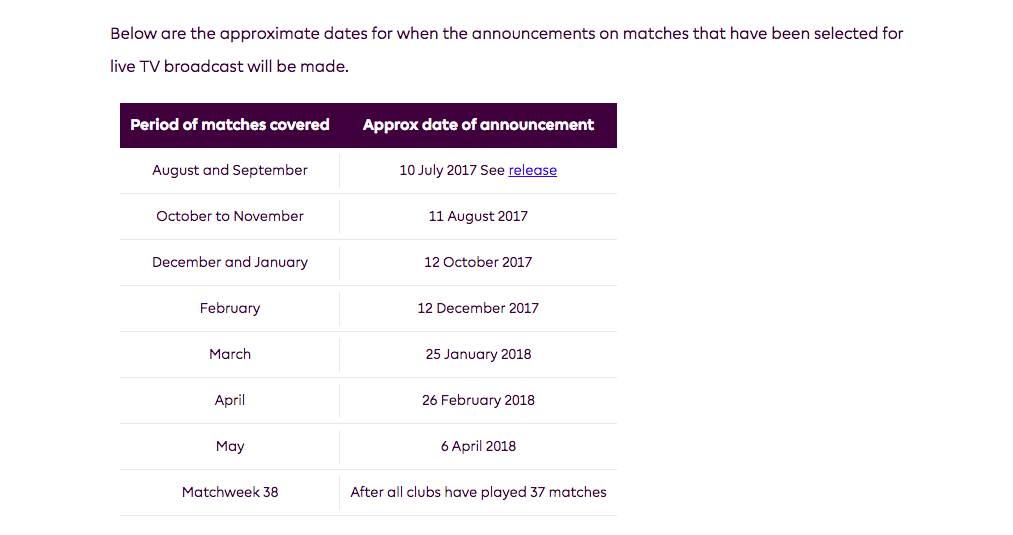Click the '12 December 2017' date
Screen dimensions: 1013x535
(478, 308)
